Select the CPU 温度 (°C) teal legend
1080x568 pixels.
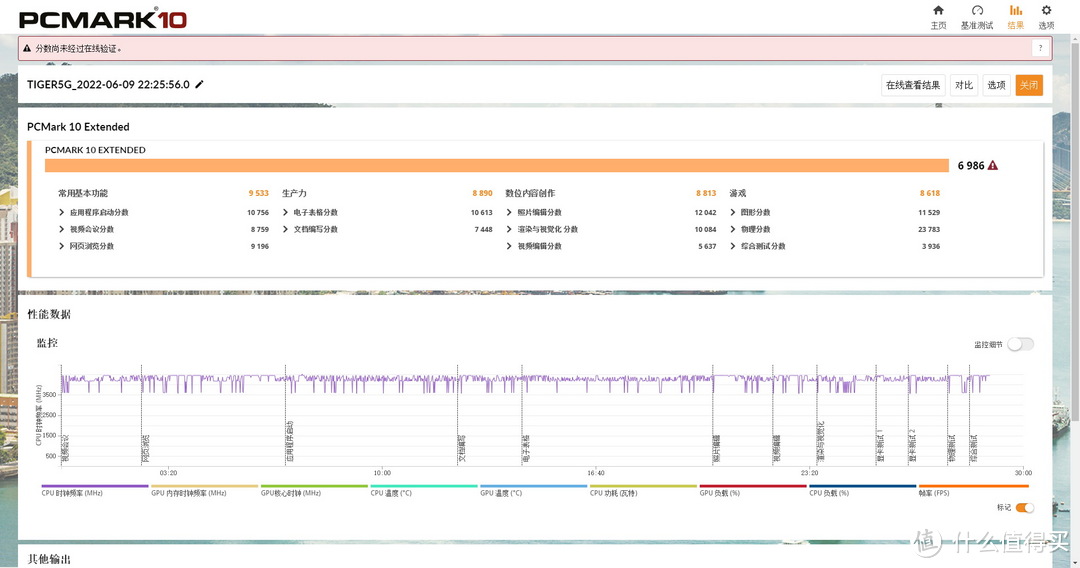point(424,490)
